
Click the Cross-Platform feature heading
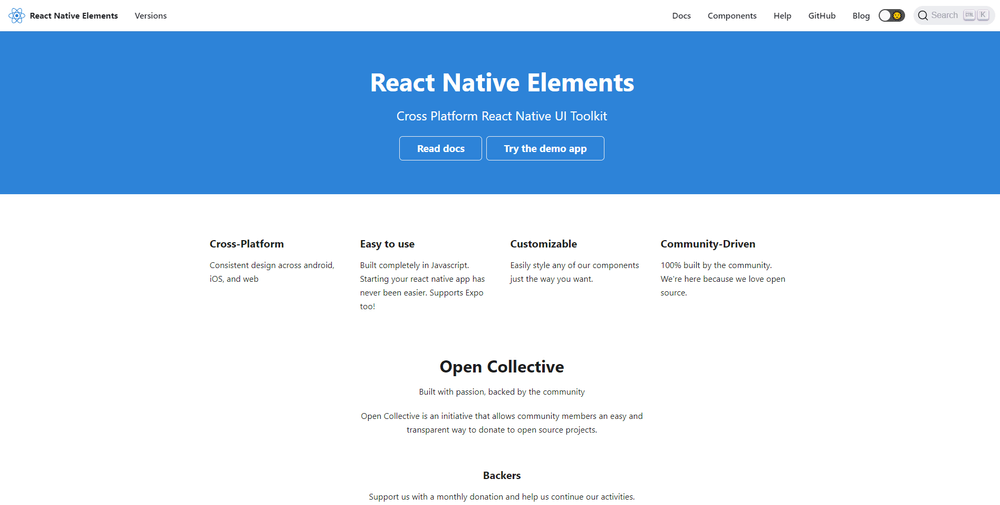click(x=247, y=244)
